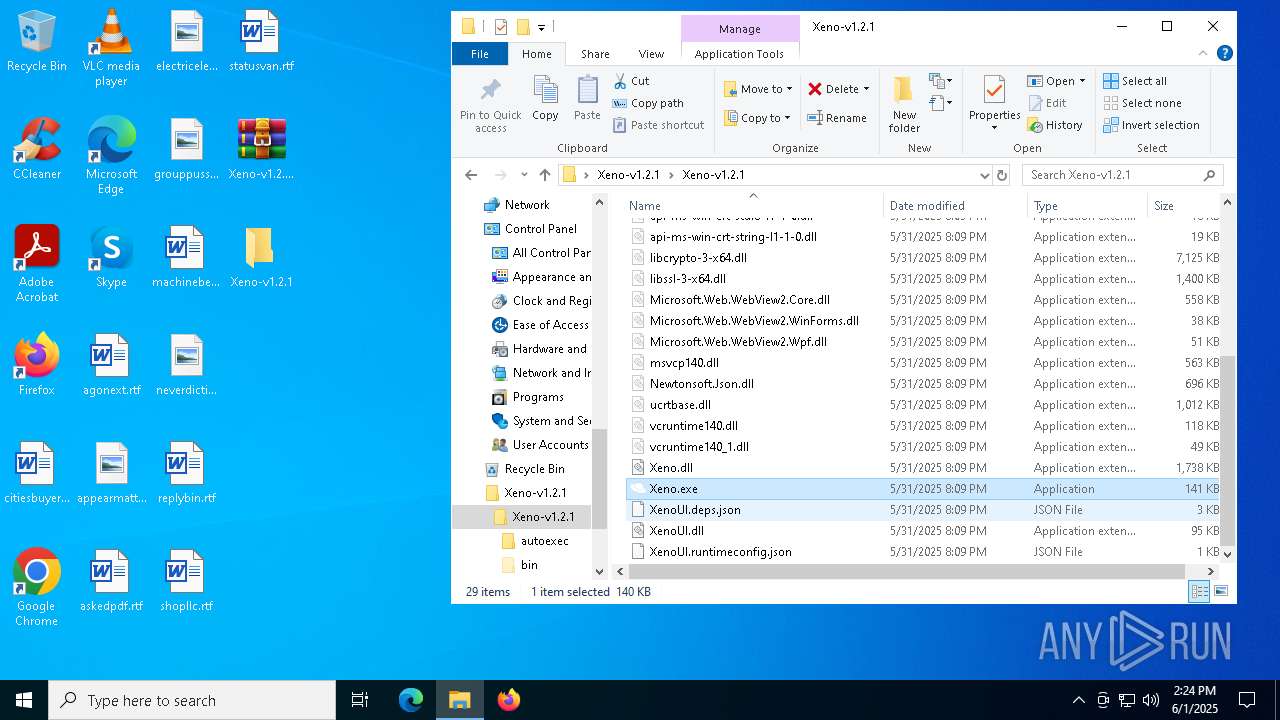Image resolution: width=1280 pixels, height=720 pixels.
Task: Open the Move to dropdown
Action: pos(758,89)
